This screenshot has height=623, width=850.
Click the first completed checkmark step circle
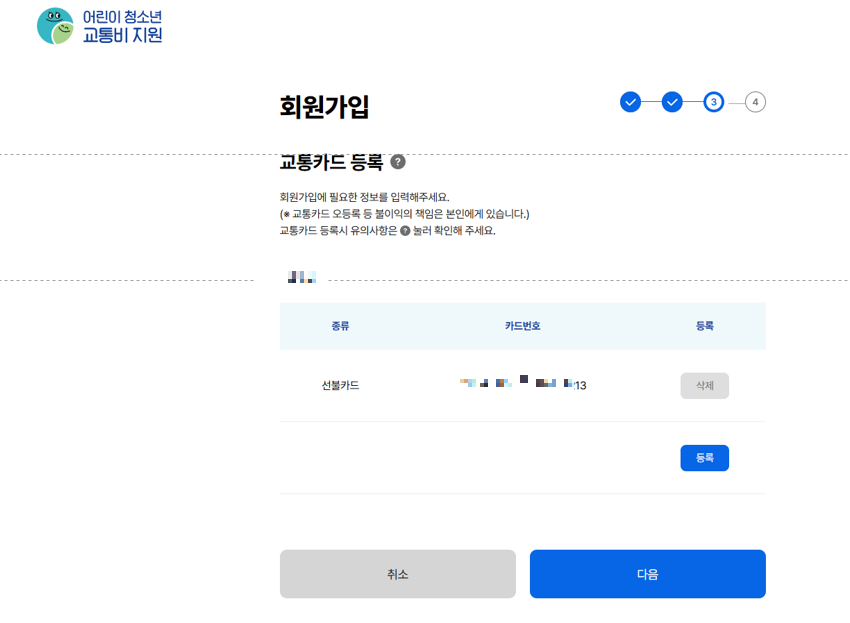click(630, 102)
